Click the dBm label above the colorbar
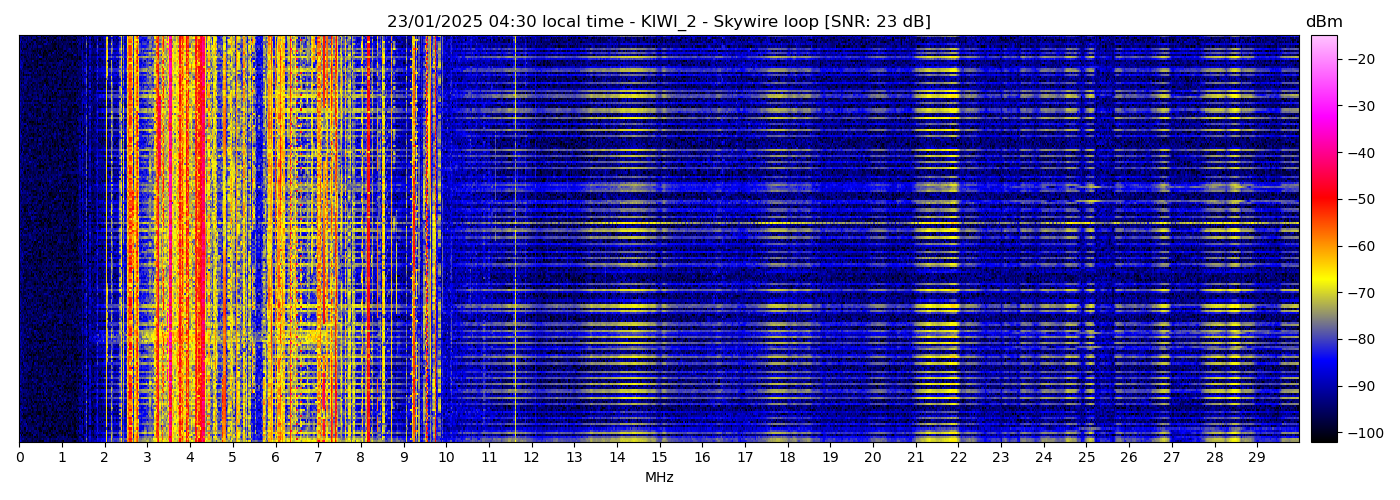The image size is (1400, 500). tap(1323, 22)
